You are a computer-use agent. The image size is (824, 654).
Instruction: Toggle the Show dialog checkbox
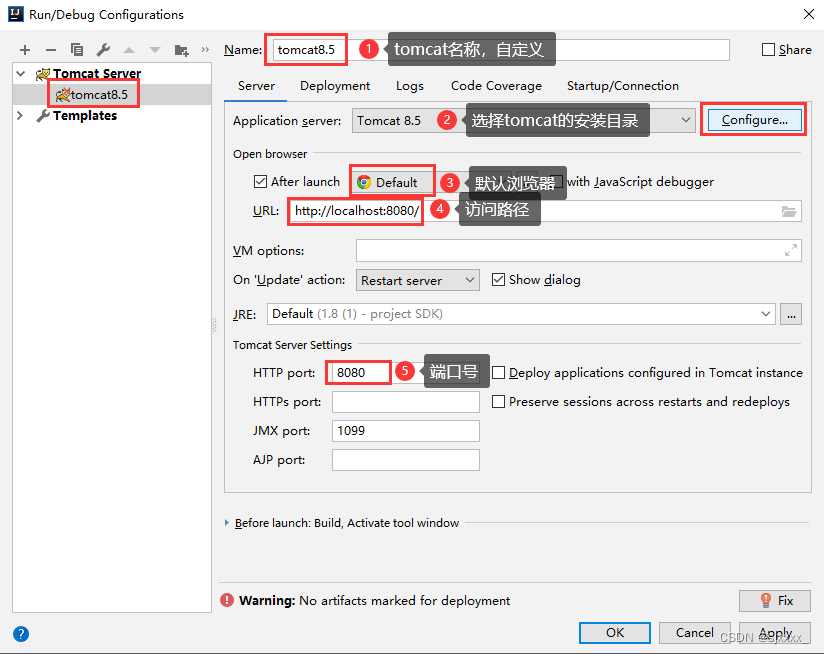click(498, 279)
